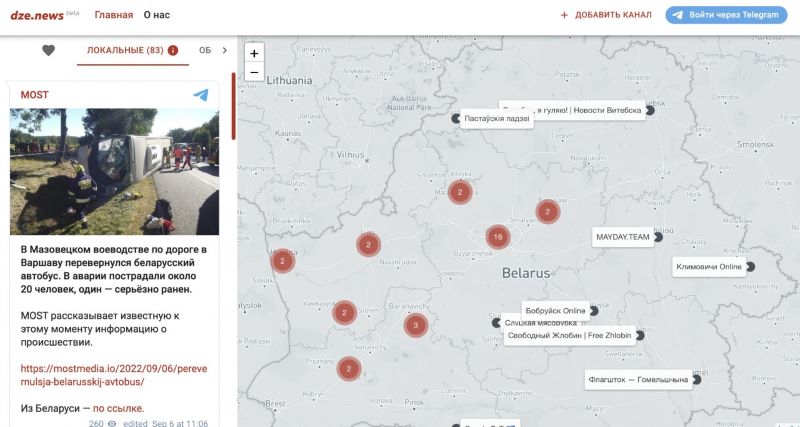Open the mostmedia.io article link

tap(113, 375)
